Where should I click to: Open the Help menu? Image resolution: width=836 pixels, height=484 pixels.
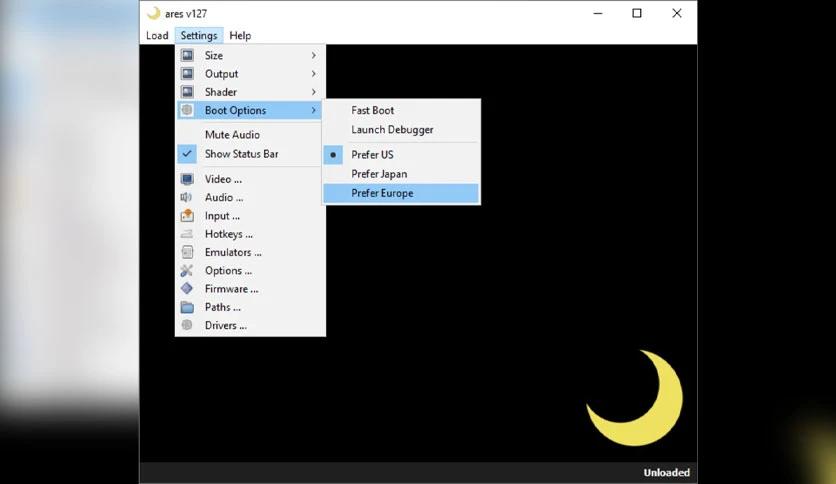click(x=240, y=36)
